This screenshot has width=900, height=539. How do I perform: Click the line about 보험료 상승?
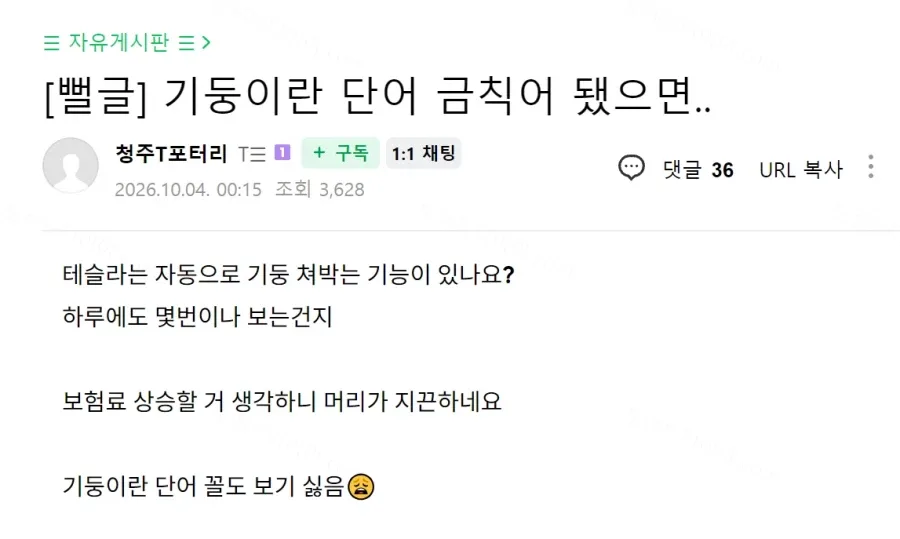coord(282,401)
